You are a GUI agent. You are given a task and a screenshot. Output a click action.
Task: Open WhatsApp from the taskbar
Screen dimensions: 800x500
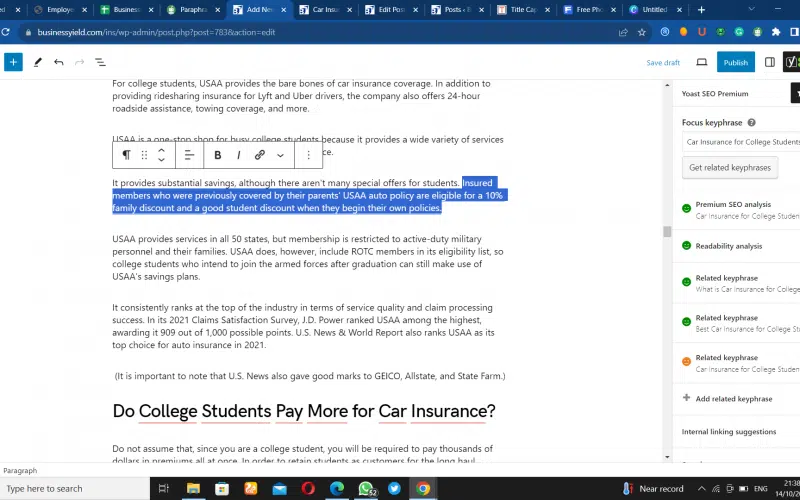[x=366, y=489]
